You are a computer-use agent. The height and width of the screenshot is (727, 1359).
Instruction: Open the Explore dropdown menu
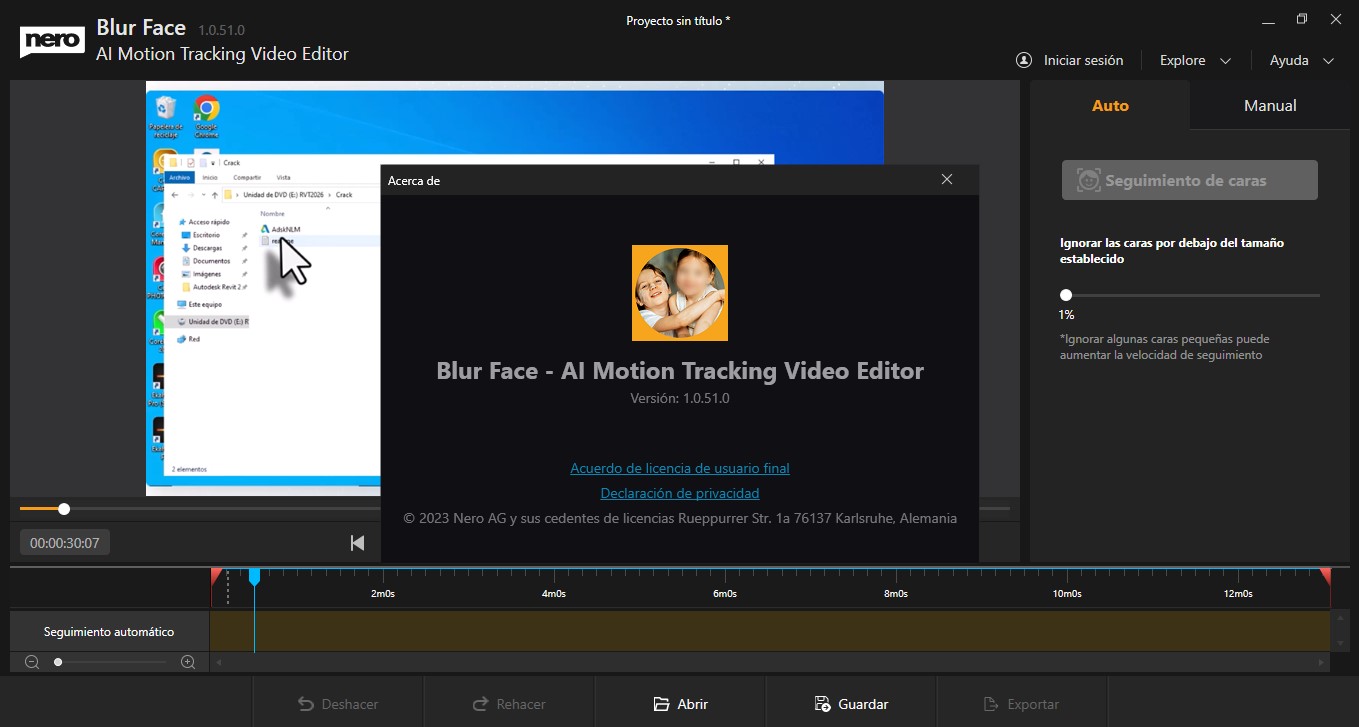[1195, 60]
